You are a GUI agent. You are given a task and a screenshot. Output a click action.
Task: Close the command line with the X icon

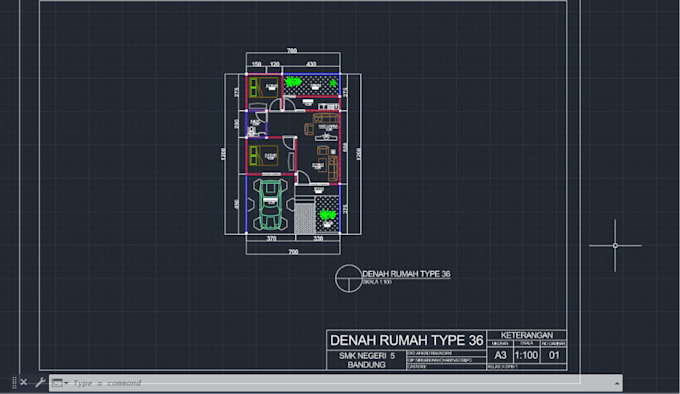click(24, 382)
